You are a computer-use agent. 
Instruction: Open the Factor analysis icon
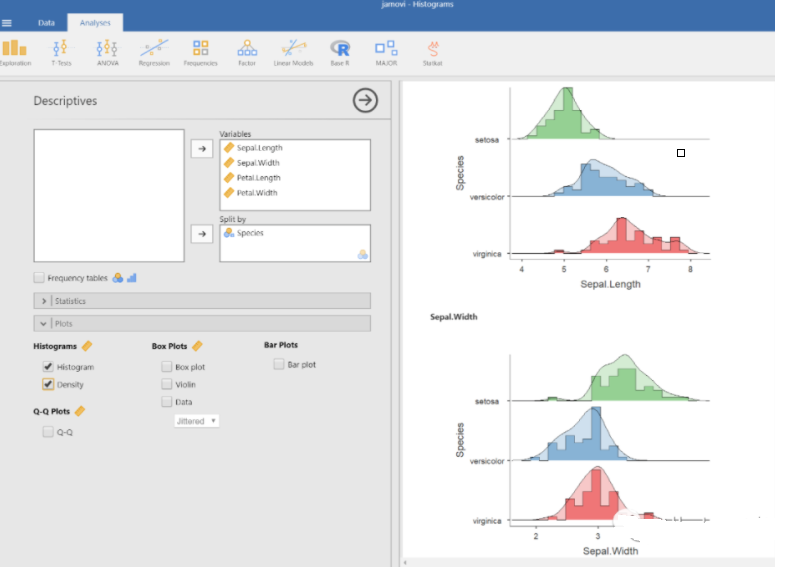pos(246,51)
